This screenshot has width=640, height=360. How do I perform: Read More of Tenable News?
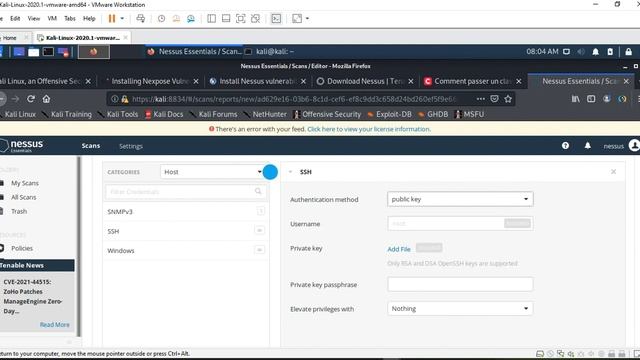pos(54,325)
